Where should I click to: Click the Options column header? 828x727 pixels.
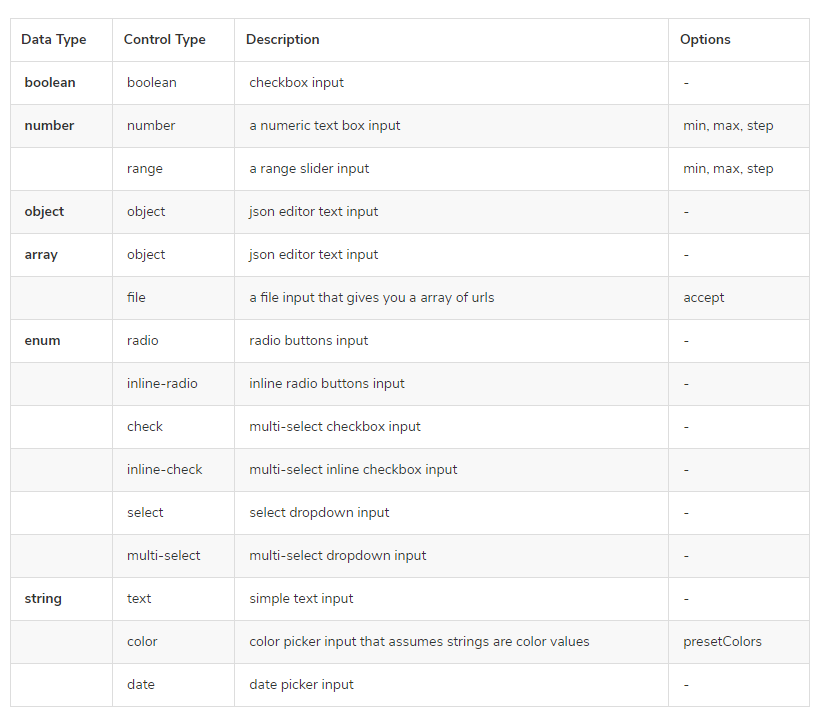pos(705,40)
